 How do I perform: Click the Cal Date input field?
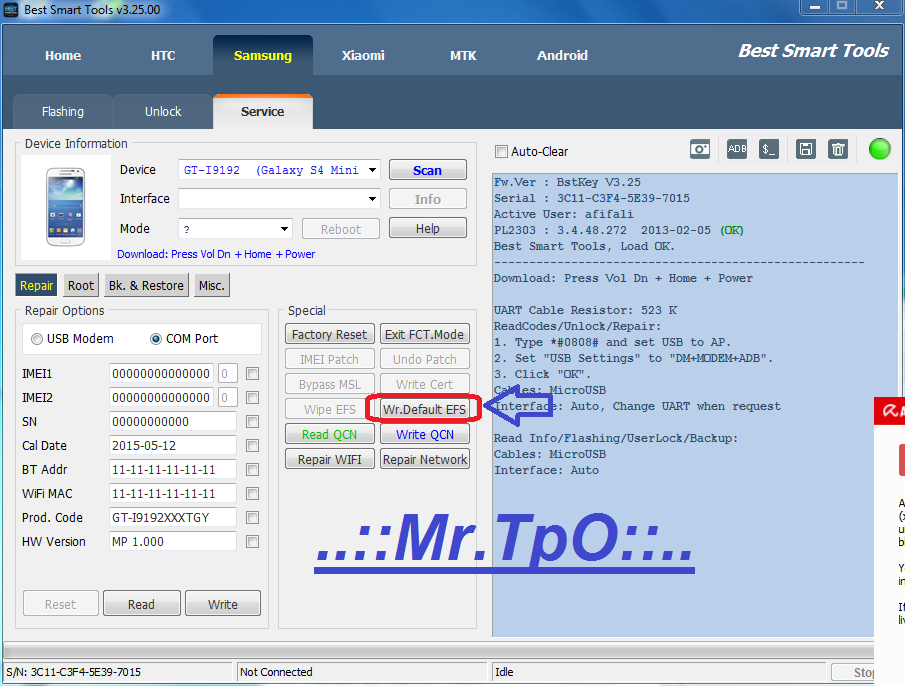173,445
